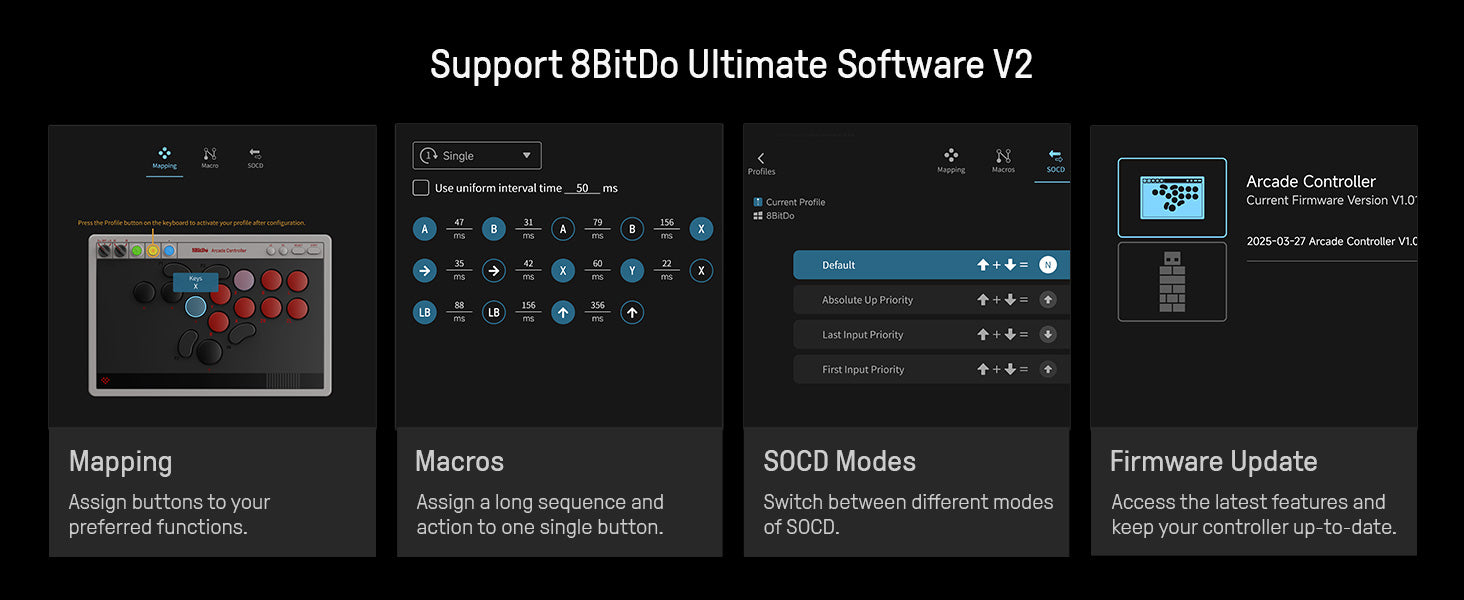Screen dimensions: 1464x600
Task: Select the filled right-arrow macro step
Action: (x=425, y=270)
